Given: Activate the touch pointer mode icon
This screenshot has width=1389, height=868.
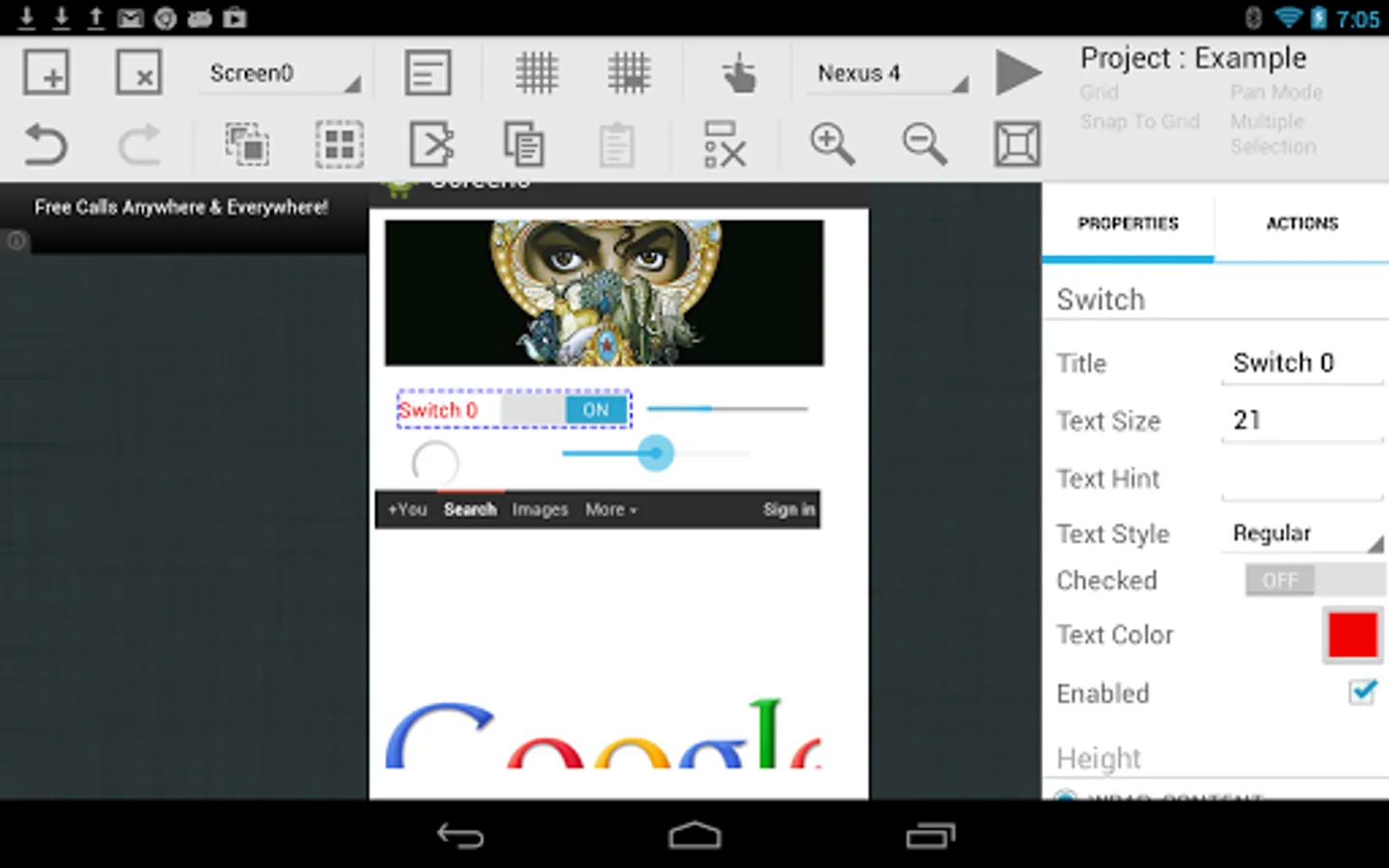Looking at the screenshot, I should click(739, 73).
